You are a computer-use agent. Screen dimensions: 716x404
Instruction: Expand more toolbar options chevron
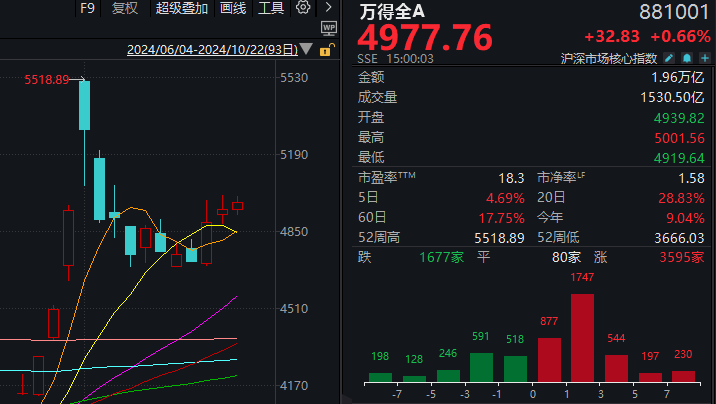[328, 7]
